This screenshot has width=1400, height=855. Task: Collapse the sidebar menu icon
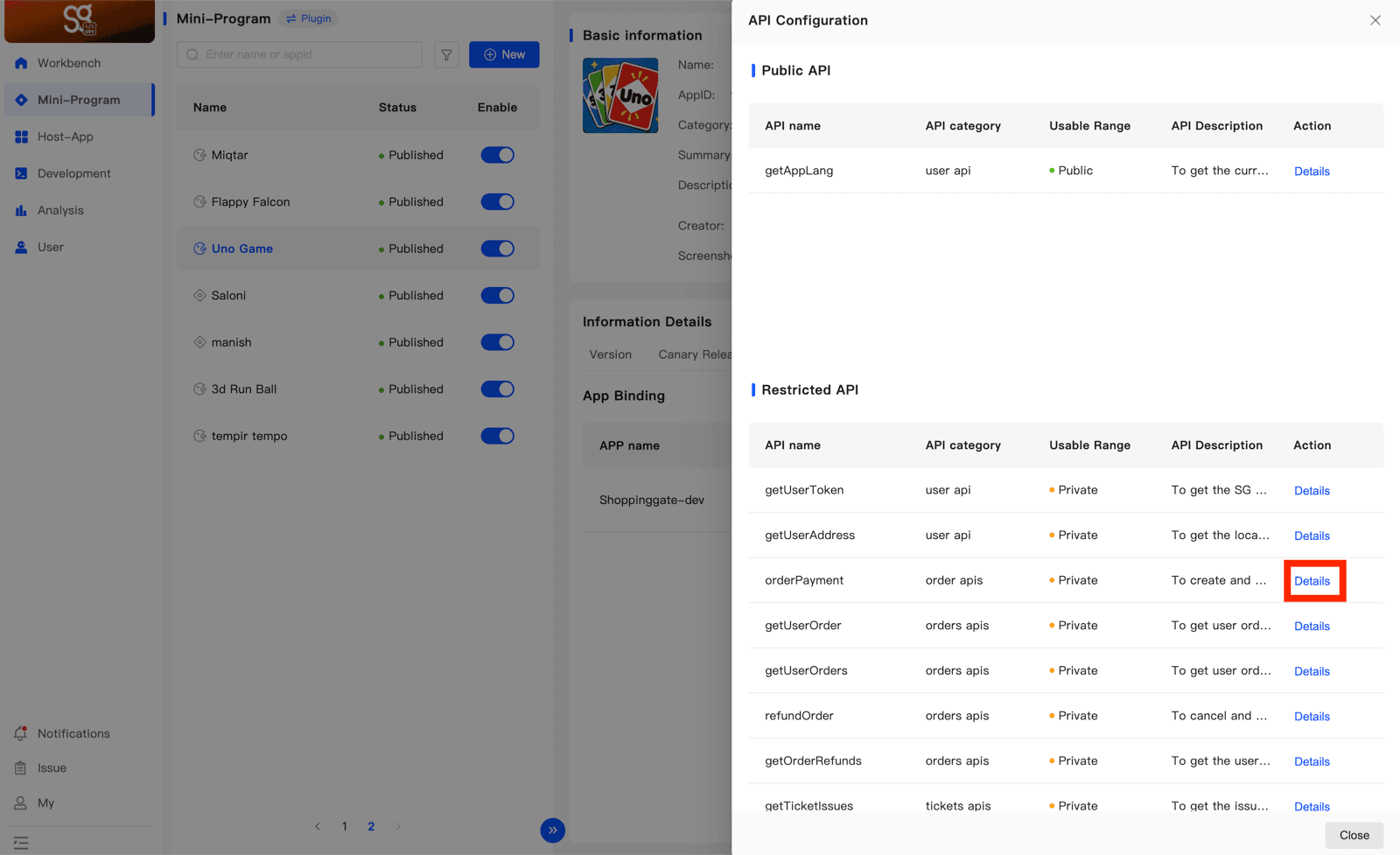point(21,843)
